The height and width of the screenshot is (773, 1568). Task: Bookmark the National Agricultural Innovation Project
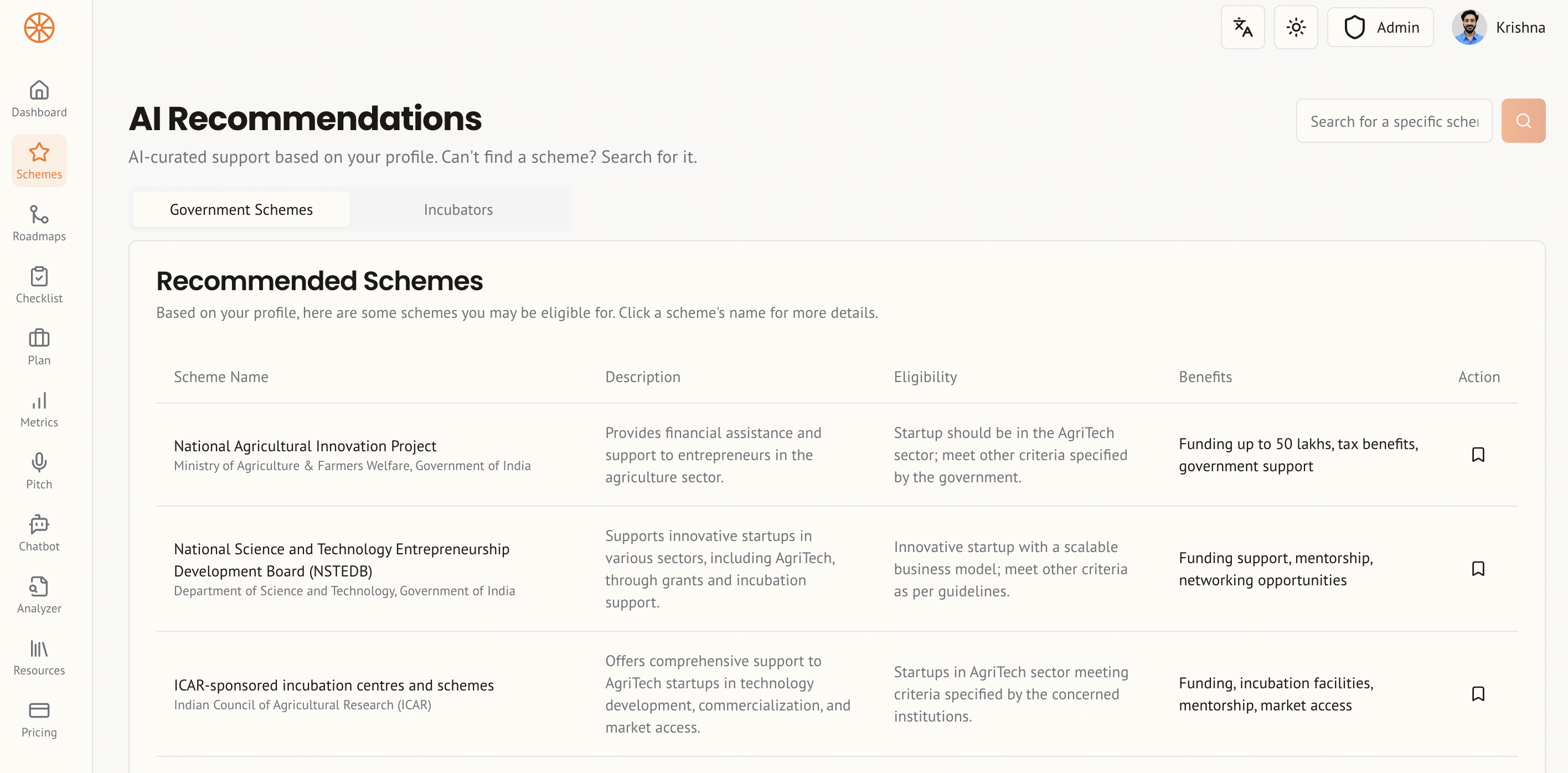point(1478,455)
